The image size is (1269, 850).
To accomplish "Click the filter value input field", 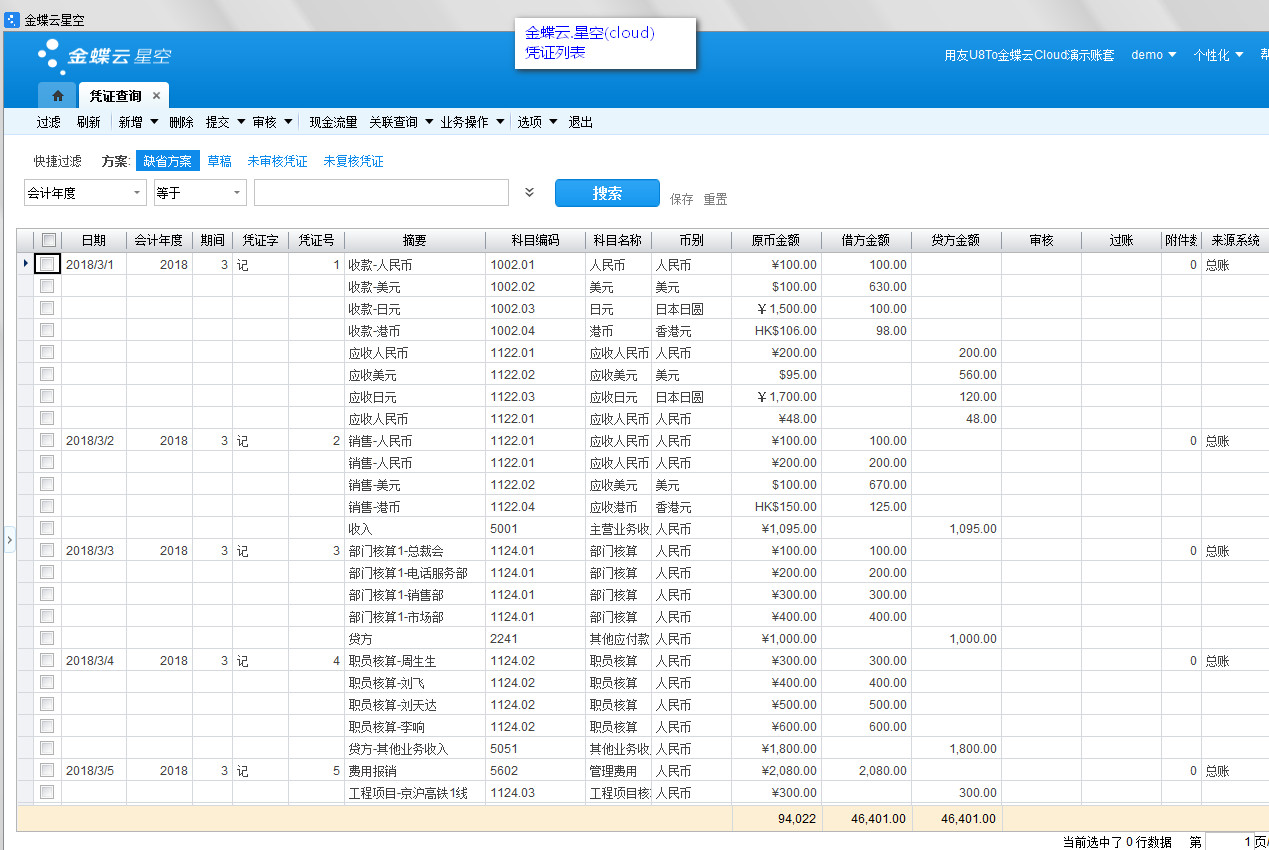I will [381, 193].
